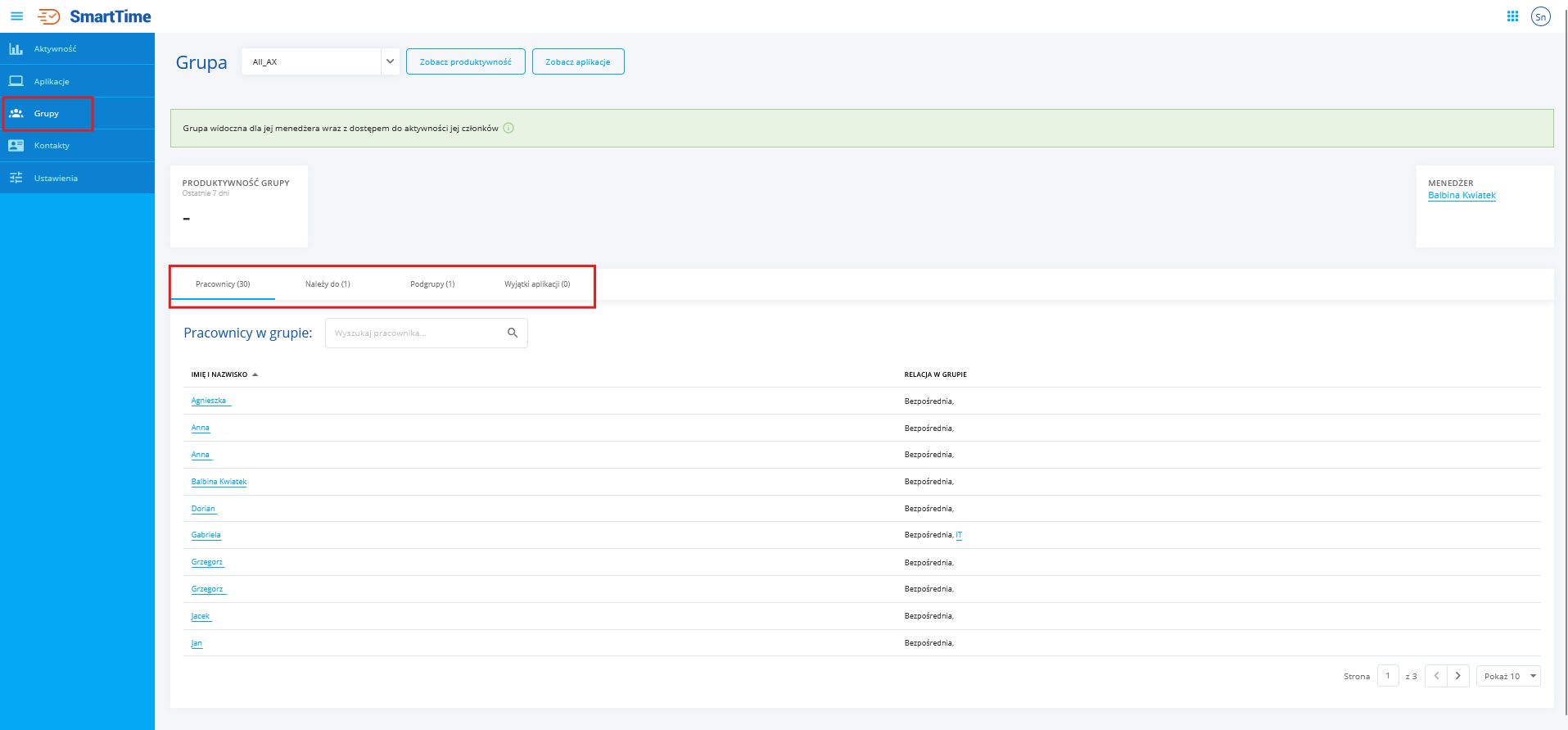Click the Ustawienia sliders icon
1568x730 pixels.
[16, 178]
